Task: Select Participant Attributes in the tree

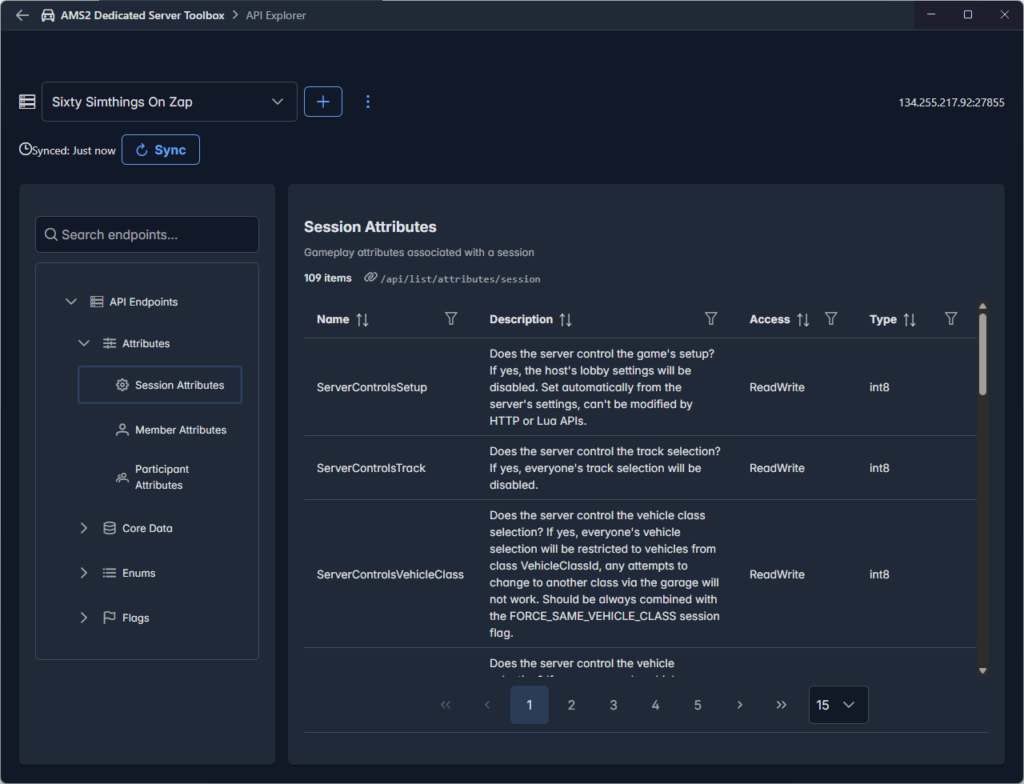Action: (162, 477)
